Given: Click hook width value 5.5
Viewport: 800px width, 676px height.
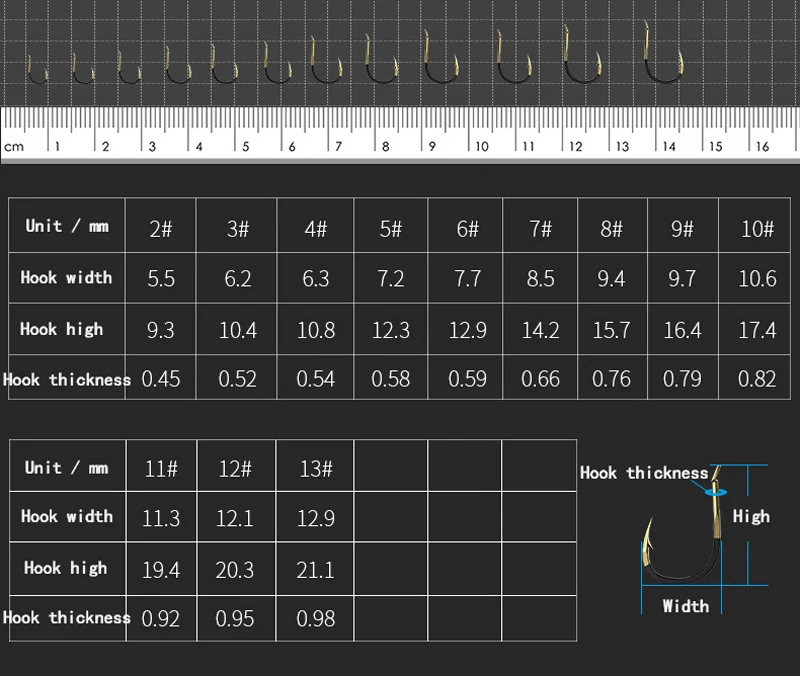Looking at the screenshot, I should point(161,279).
